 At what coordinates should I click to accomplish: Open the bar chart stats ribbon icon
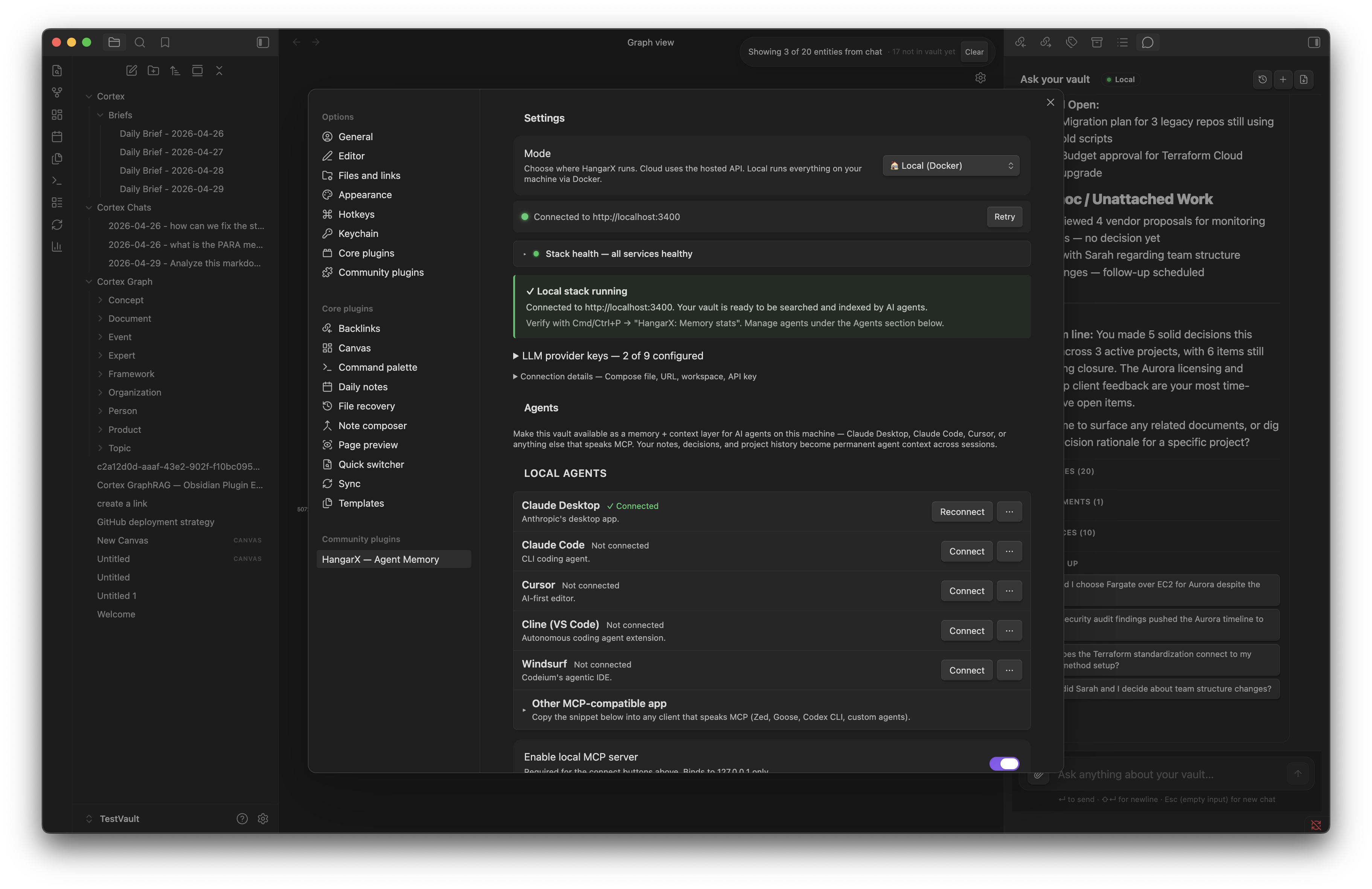(x=57, y=246)
